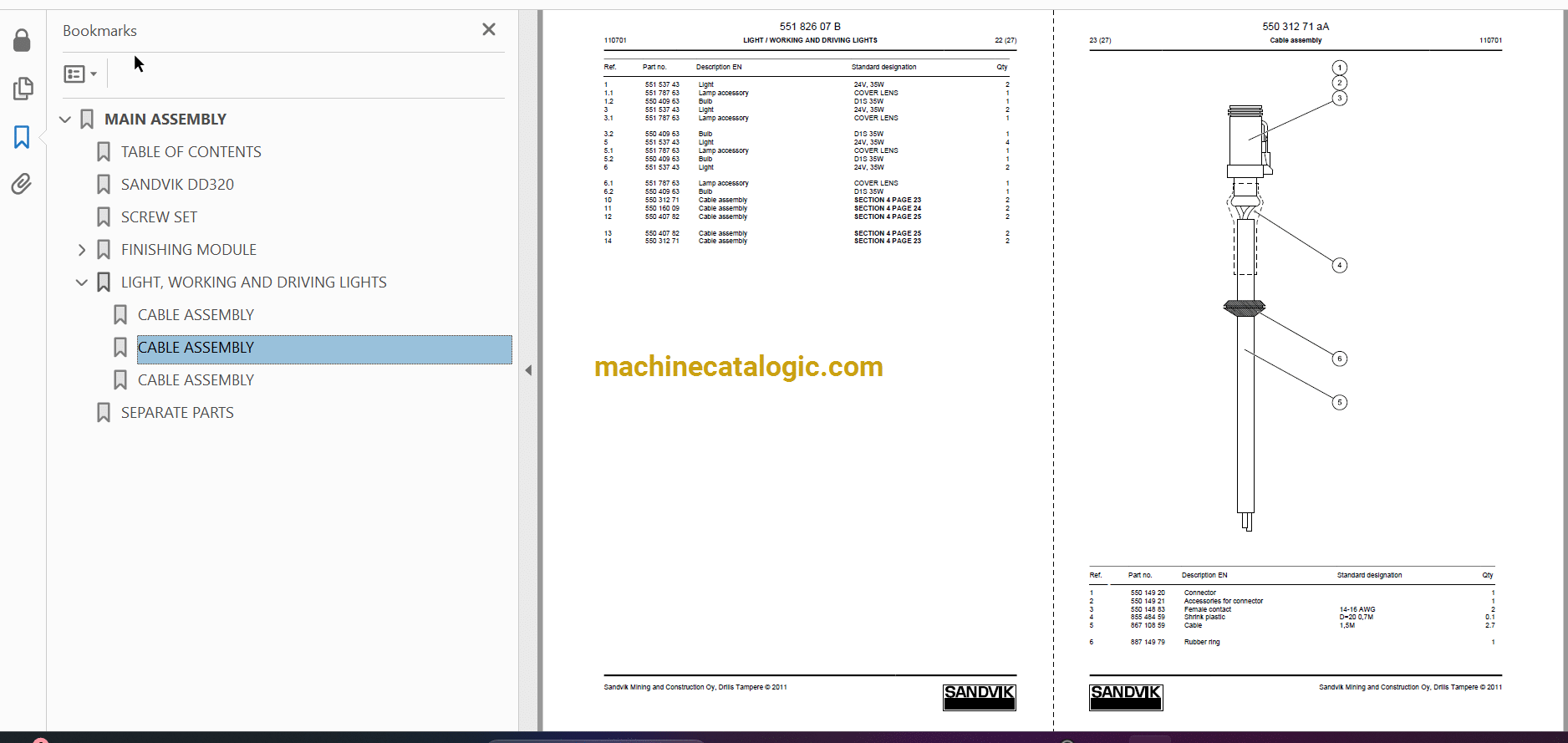This screenshot has width=1568, height=743.
Task: Toggle the Bookmarks panel sidebar icon
Action: (23, 136)
